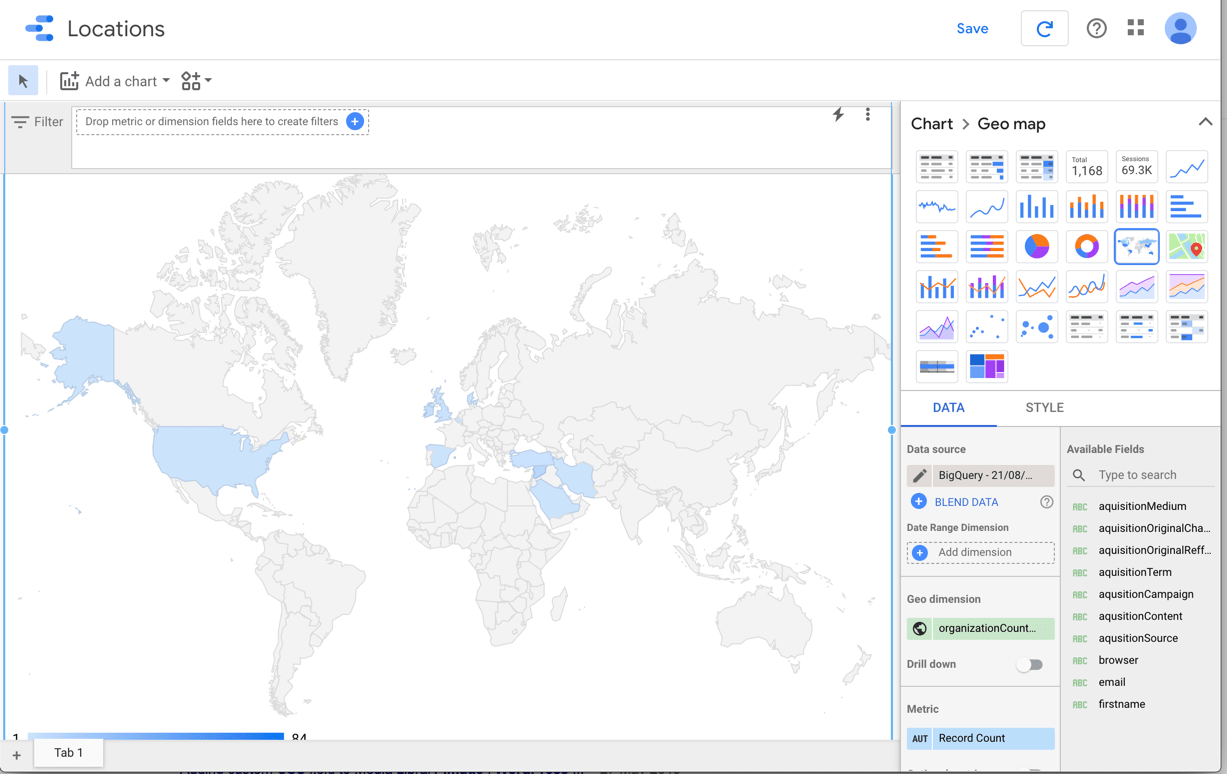
Task: Click the Type to search field
Action: pos(1150,475)
